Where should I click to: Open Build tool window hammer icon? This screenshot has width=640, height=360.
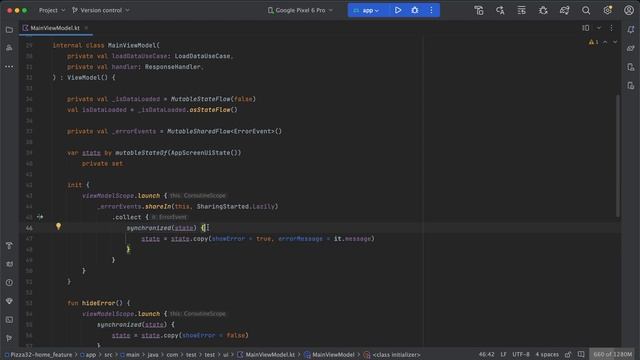[9, 246]
